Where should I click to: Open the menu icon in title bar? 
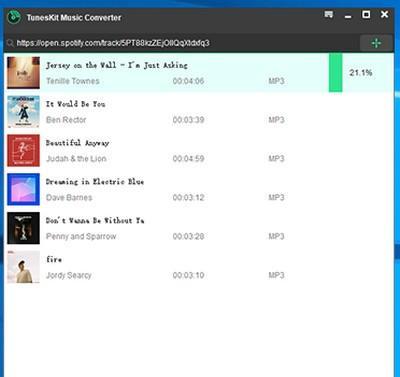coord(329,14)
